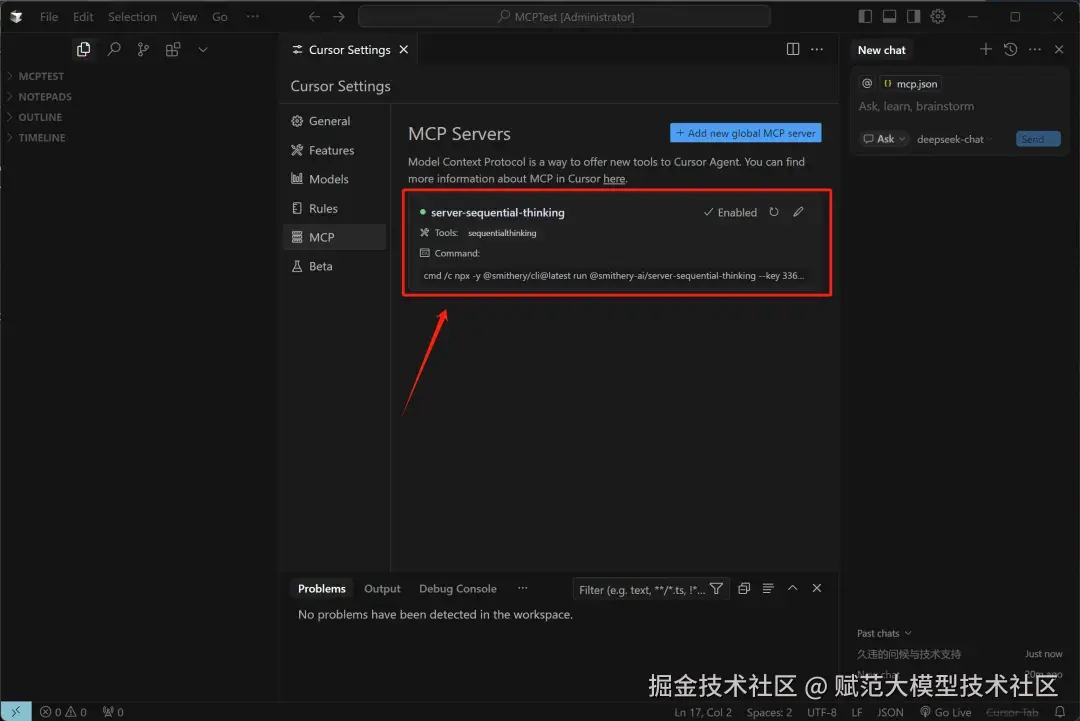Edit server-sequential-thinking with pencil icon
The image size is (1080, 721).
coord(798,212)
